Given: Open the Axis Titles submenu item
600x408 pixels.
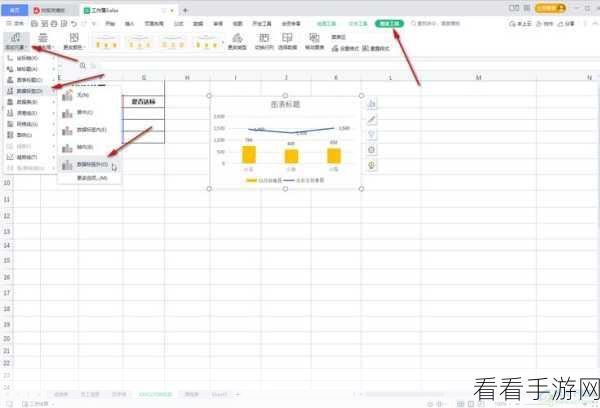Looking at the screenshot, I should pos(30,69).
